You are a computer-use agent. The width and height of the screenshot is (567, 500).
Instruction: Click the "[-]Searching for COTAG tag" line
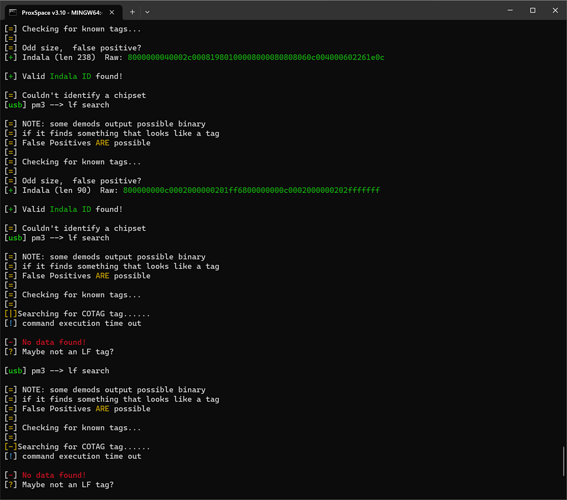[x=77, y=446]
